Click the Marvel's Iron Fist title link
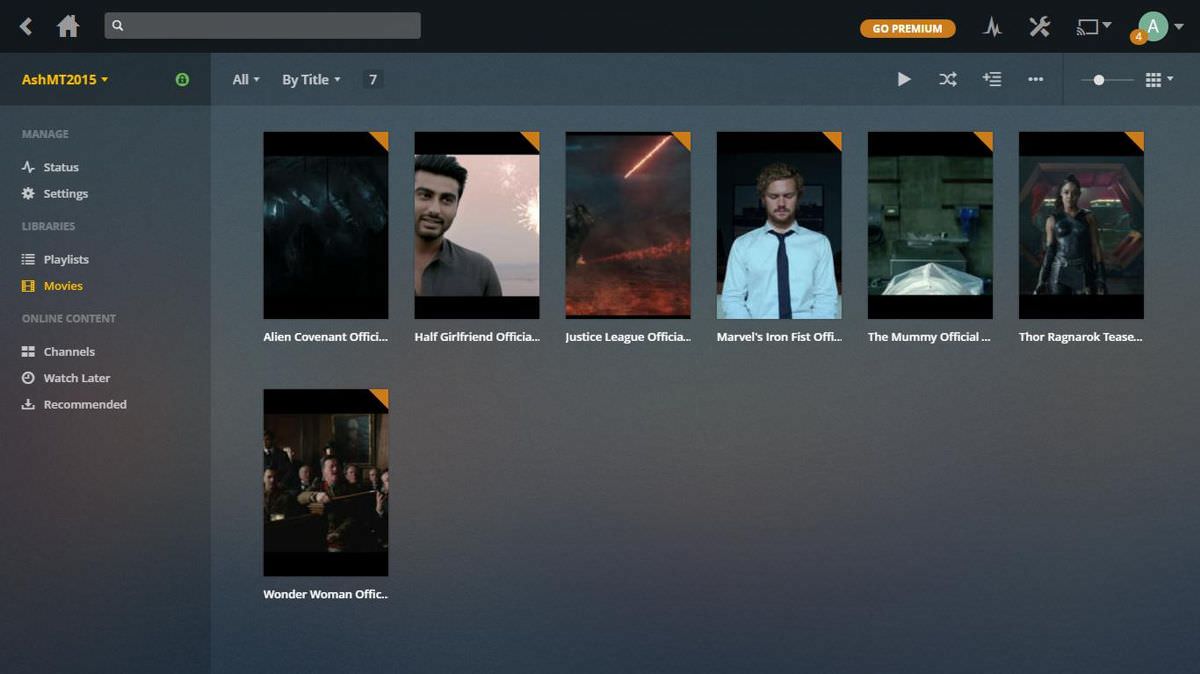This screenshot has width=1200, height=674. click(779, 337)
